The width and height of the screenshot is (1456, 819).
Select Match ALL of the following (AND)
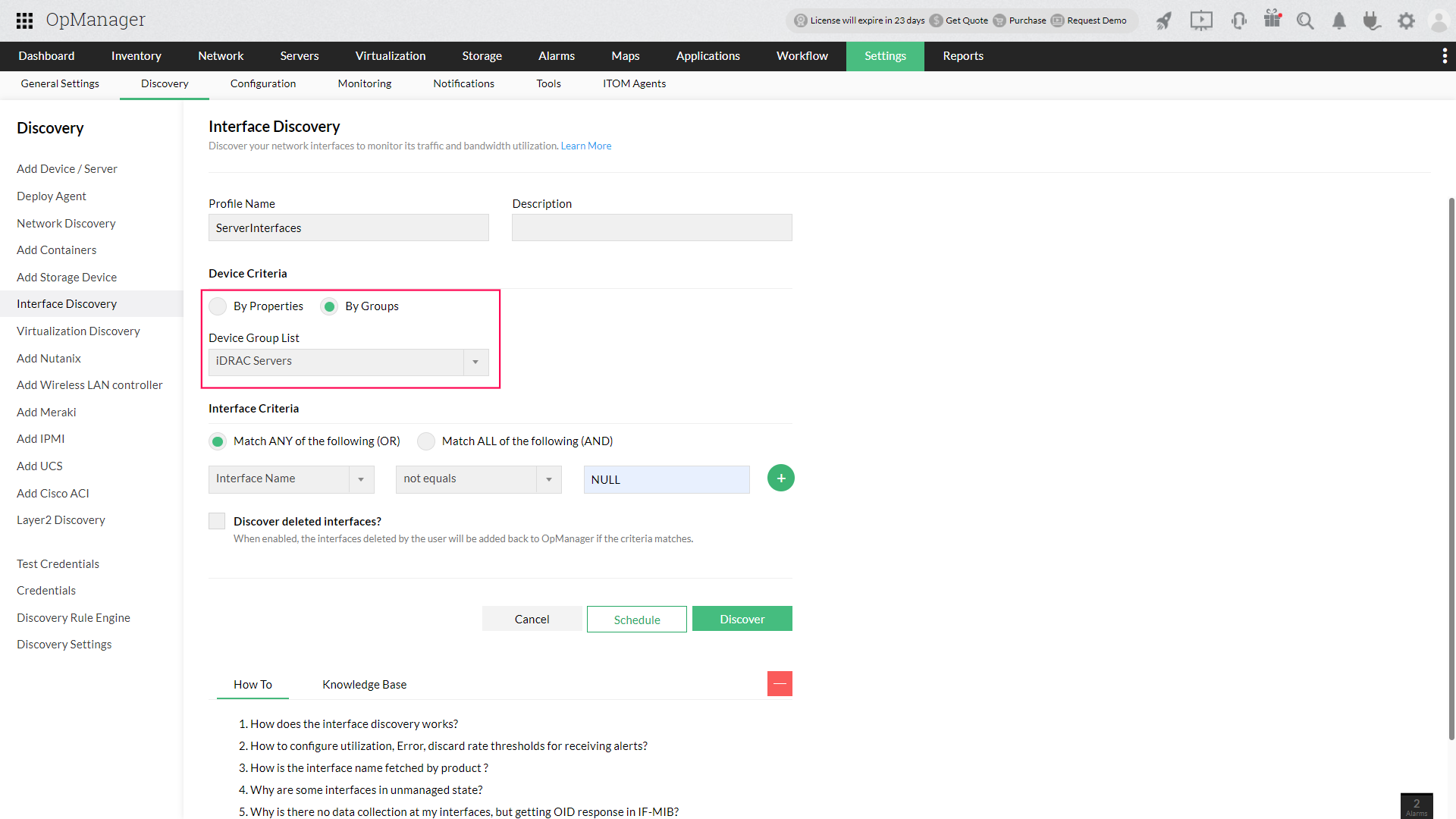[426, 441]
